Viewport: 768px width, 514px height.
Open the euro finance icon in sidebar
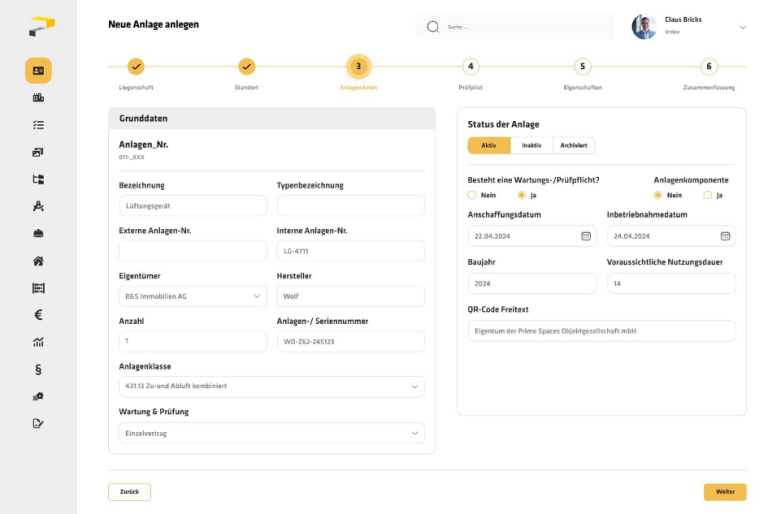point(38,315)
